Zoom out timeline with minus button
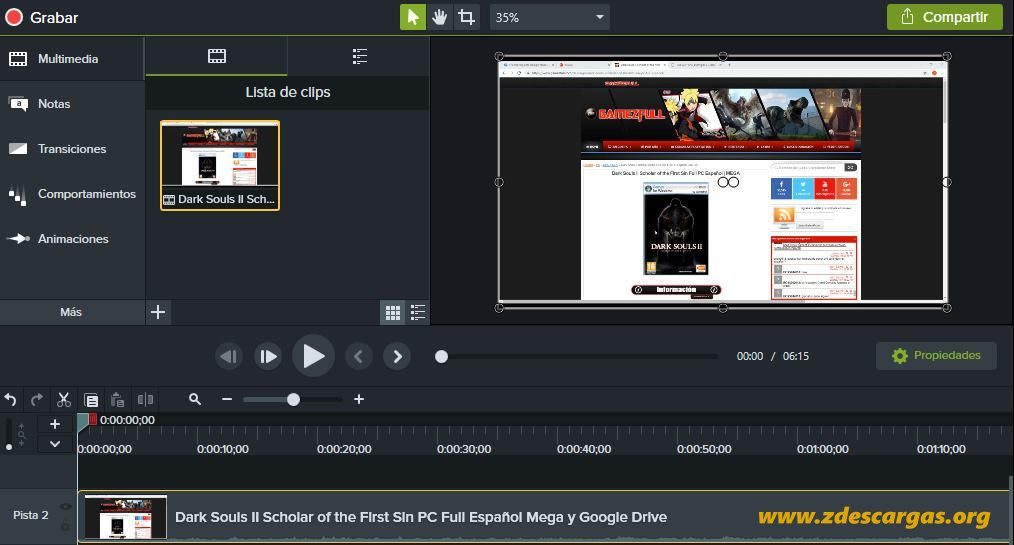Viewport: 1014px width, 545px height. point(227,400)
